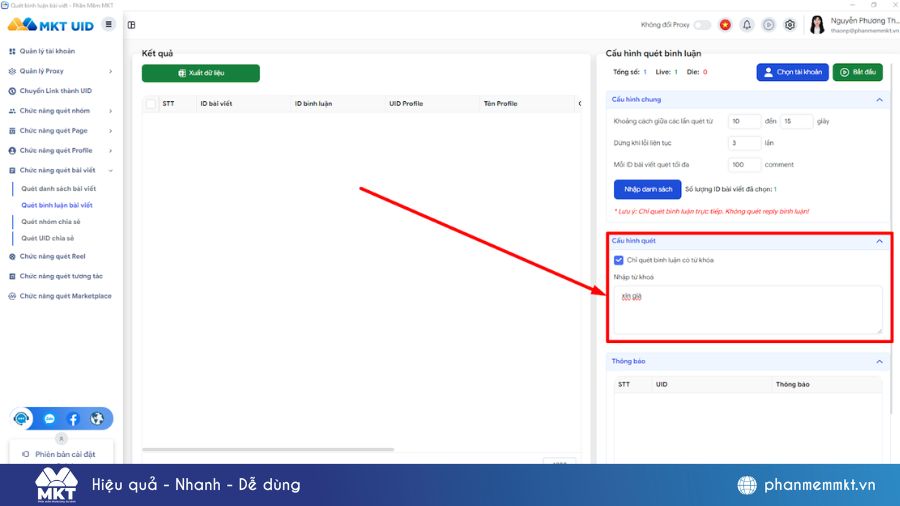
Task: Click the Nhập từ khoá keyword textarea
Action: coord(748,310)
